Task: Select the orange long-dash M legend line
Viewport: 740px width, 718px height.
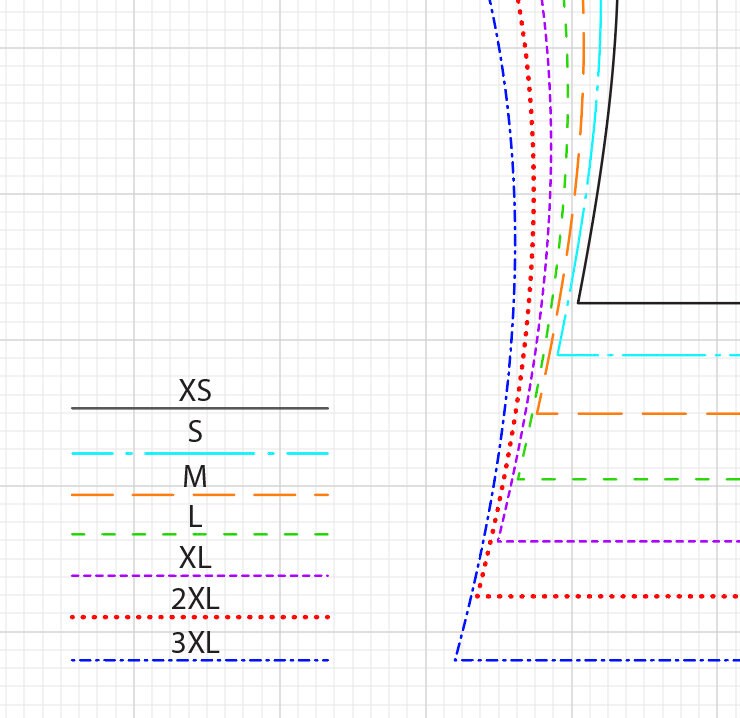Action: click(200, 495)
